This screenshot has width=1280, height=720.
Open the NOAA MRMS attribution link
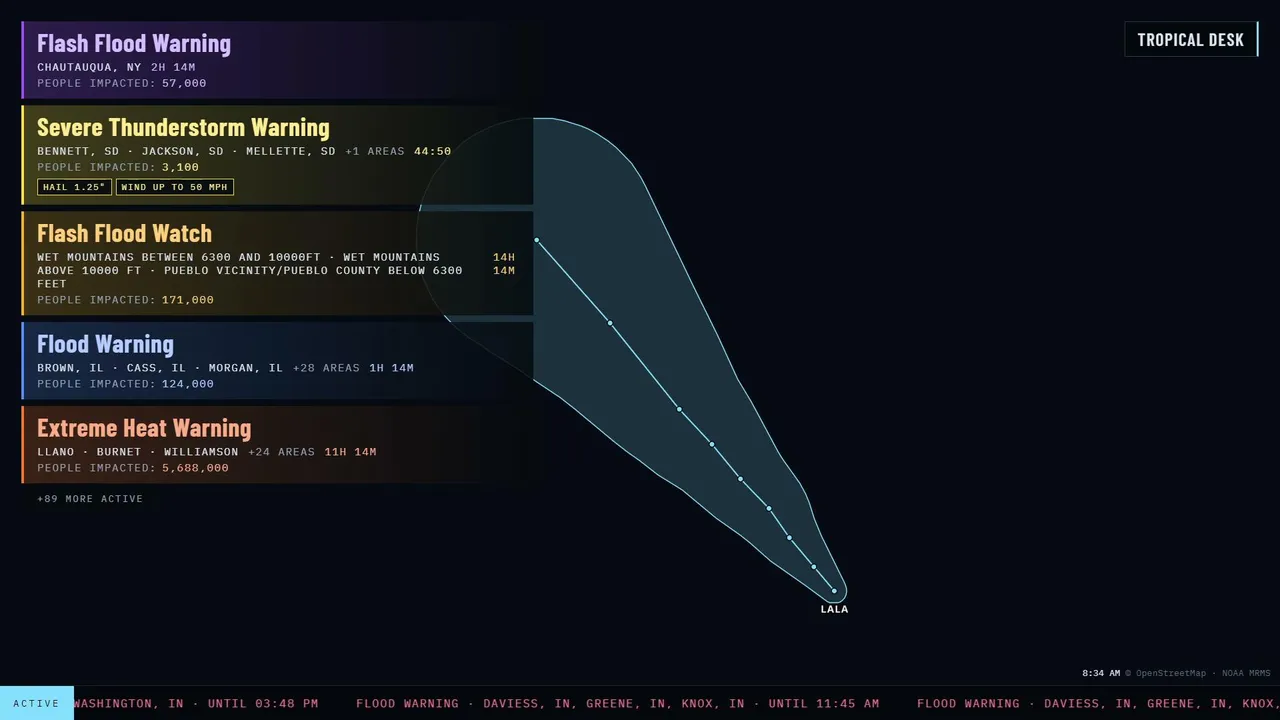[1246, 674]
